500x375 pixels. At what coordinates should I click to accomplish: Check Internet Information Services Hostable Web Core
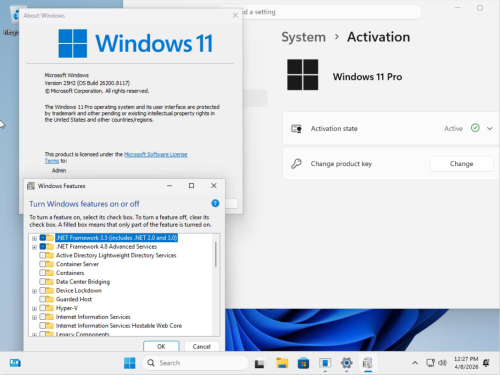(x=43, y=326)
